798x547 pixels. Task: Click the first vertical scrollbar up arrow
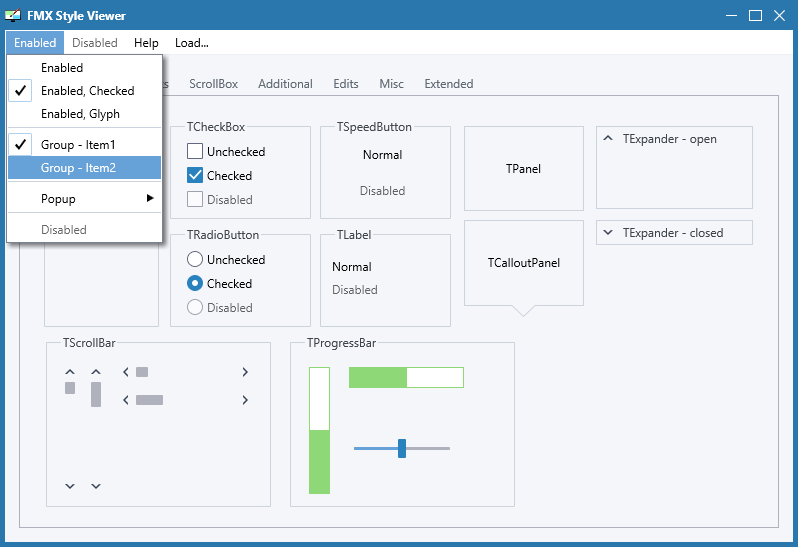pos(70,372)
